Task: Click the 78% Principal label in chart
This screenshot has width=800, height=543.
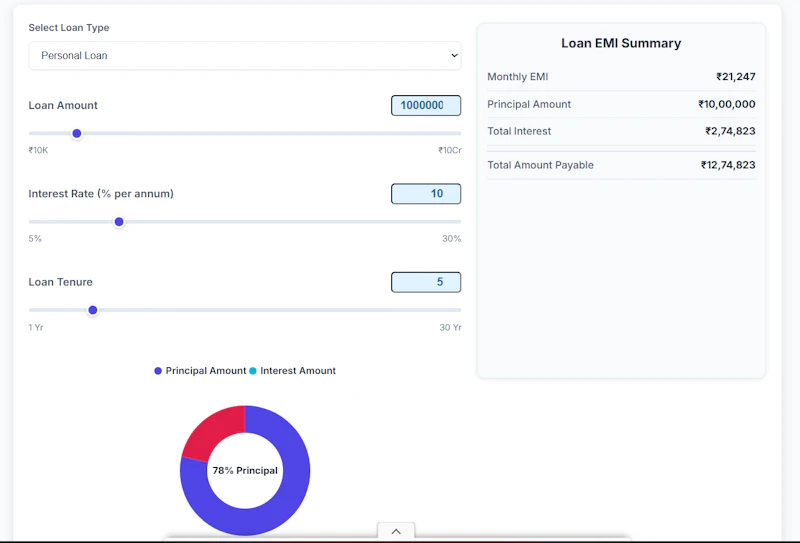Action: (x=245, y=471)
